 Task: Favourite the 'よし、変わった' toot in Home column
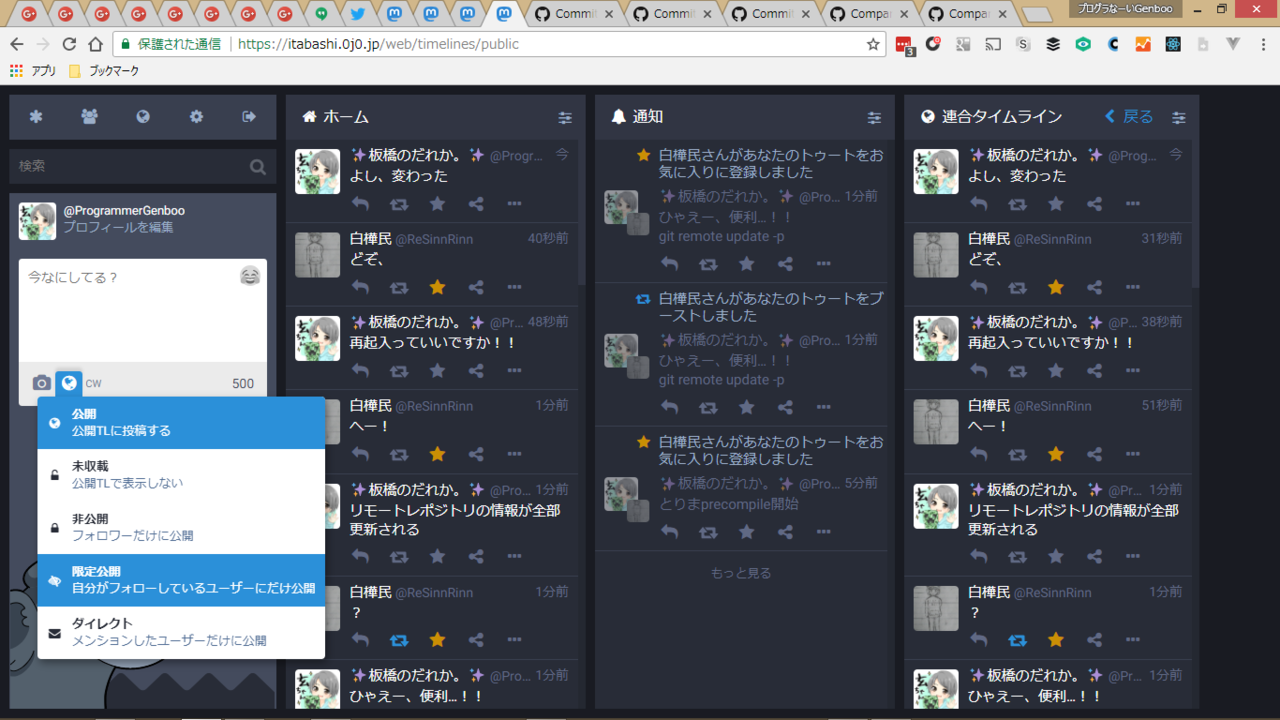tap(437, 204)
